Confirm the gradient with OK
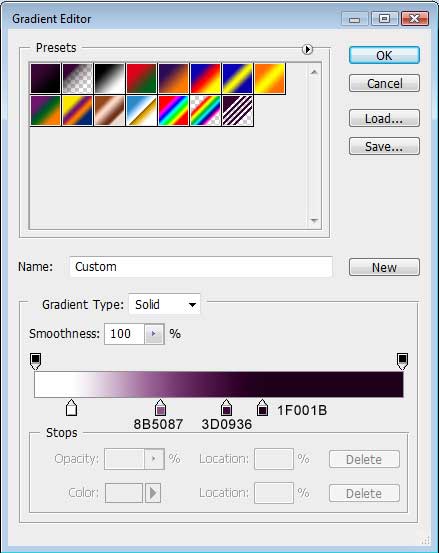This screenshot has width=439, height=553. tap(384, 55)
